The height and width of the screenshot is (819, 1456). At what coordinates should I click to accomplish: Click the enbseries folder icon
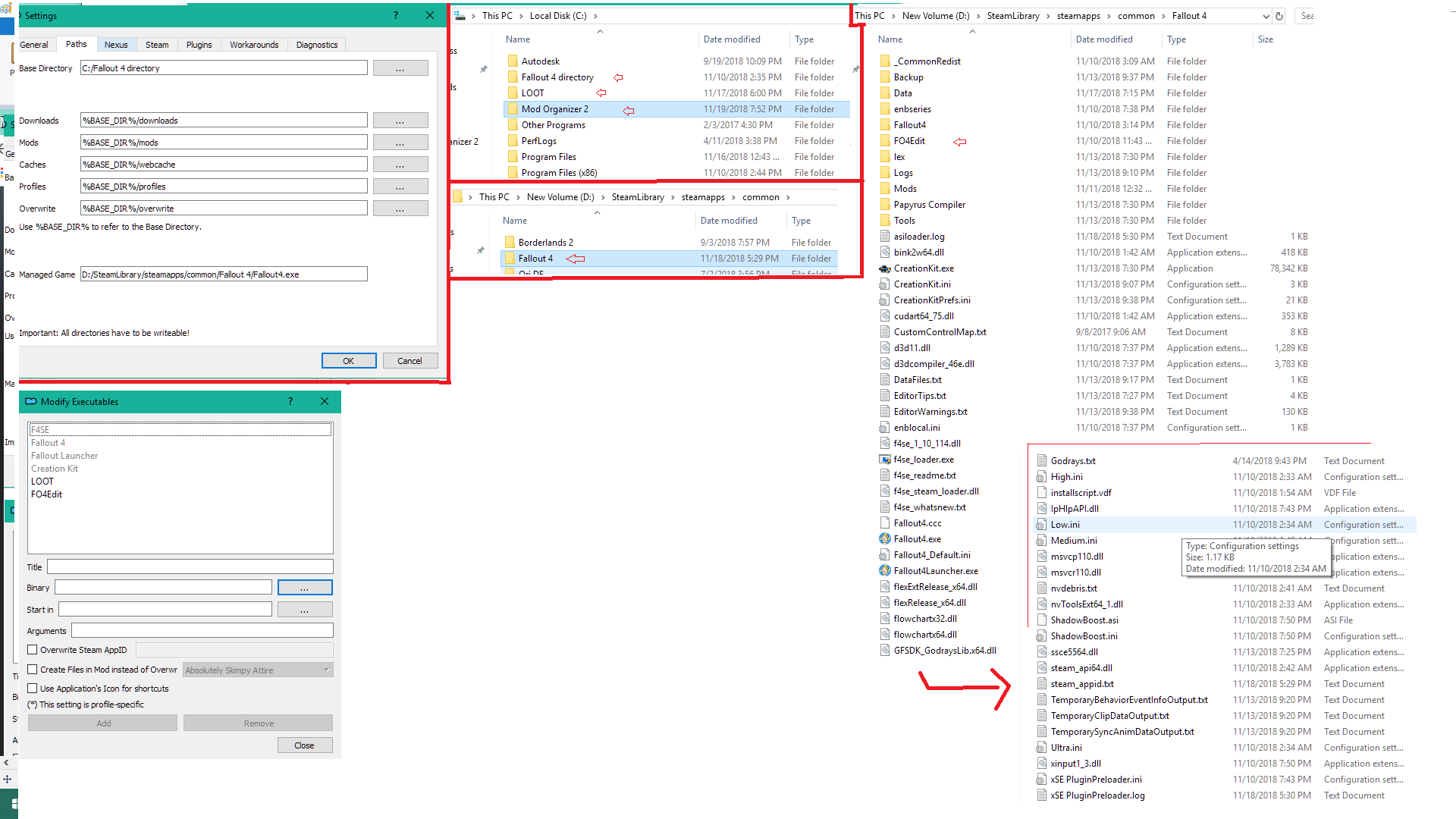tap(884, 109)
